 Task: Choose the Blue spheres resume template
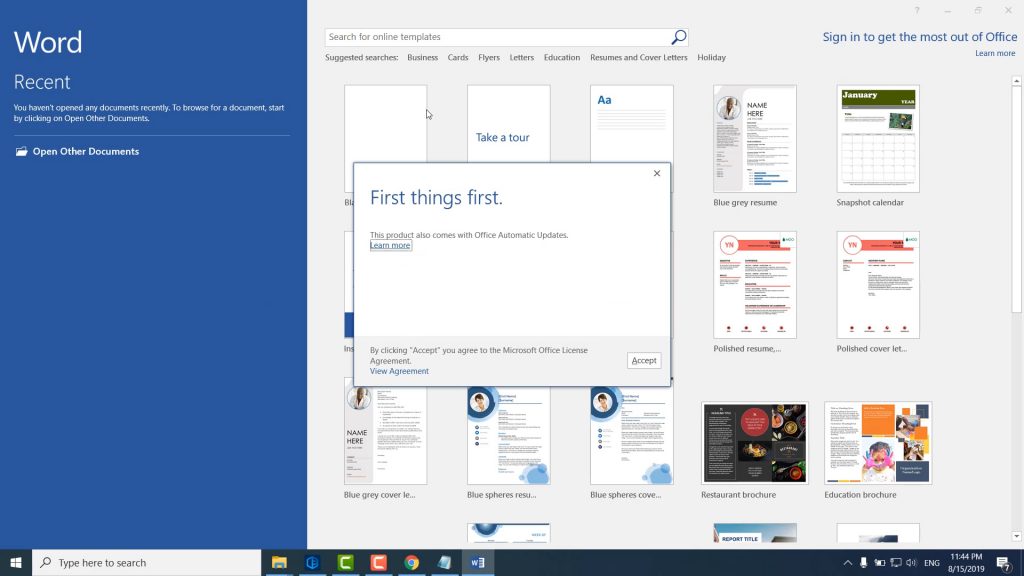(x=509, y=436)
